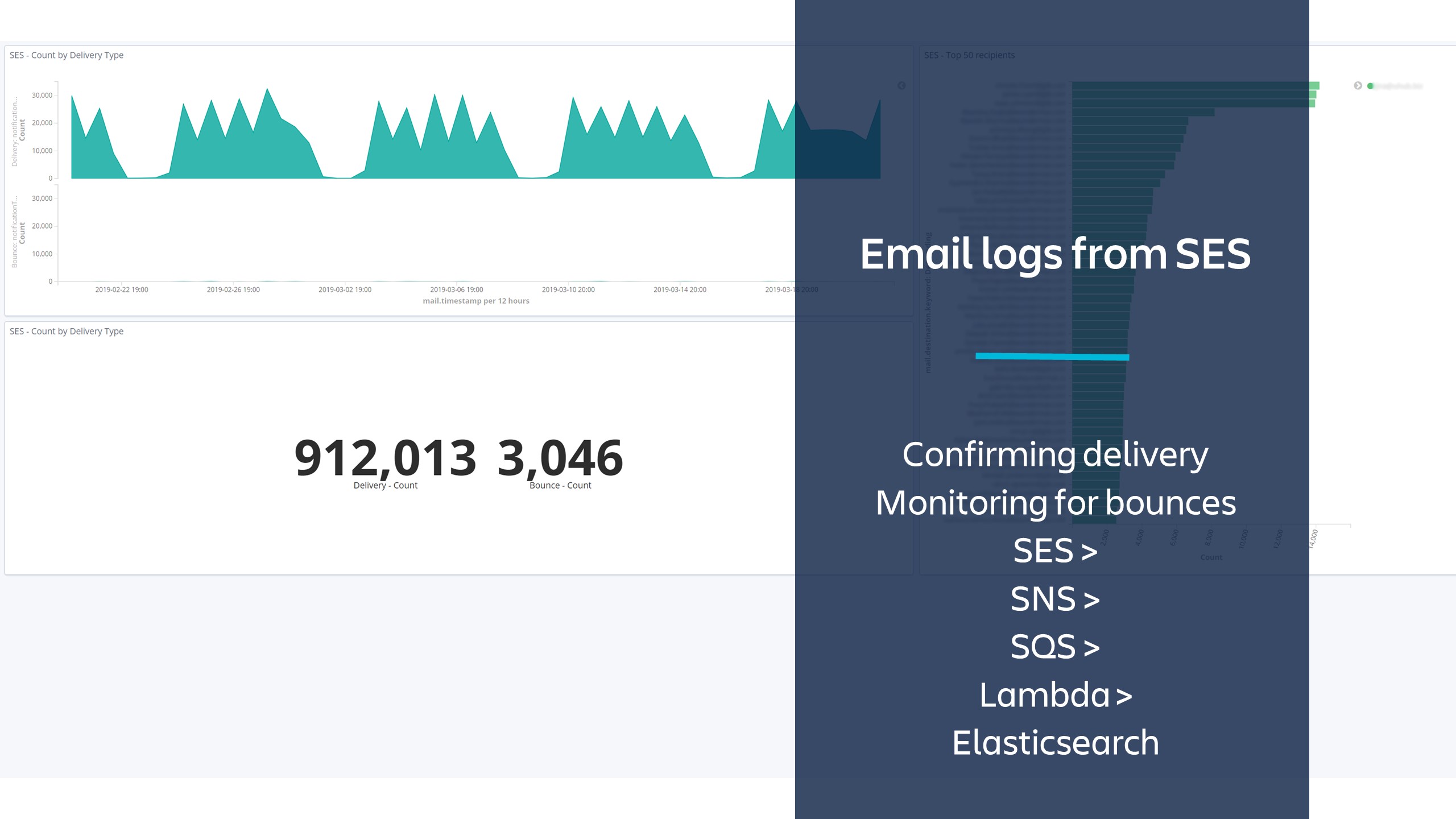Select the 'Delivery - Count' label
Image resolution: width=1456 pixels, height=819 pixels.
pos(385,485)
